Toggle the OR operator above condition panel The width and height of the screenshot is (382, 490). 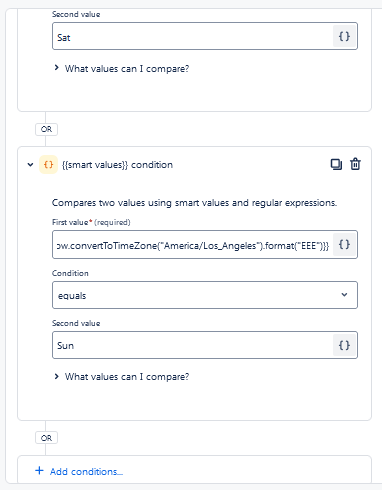(x=46, y=129)
